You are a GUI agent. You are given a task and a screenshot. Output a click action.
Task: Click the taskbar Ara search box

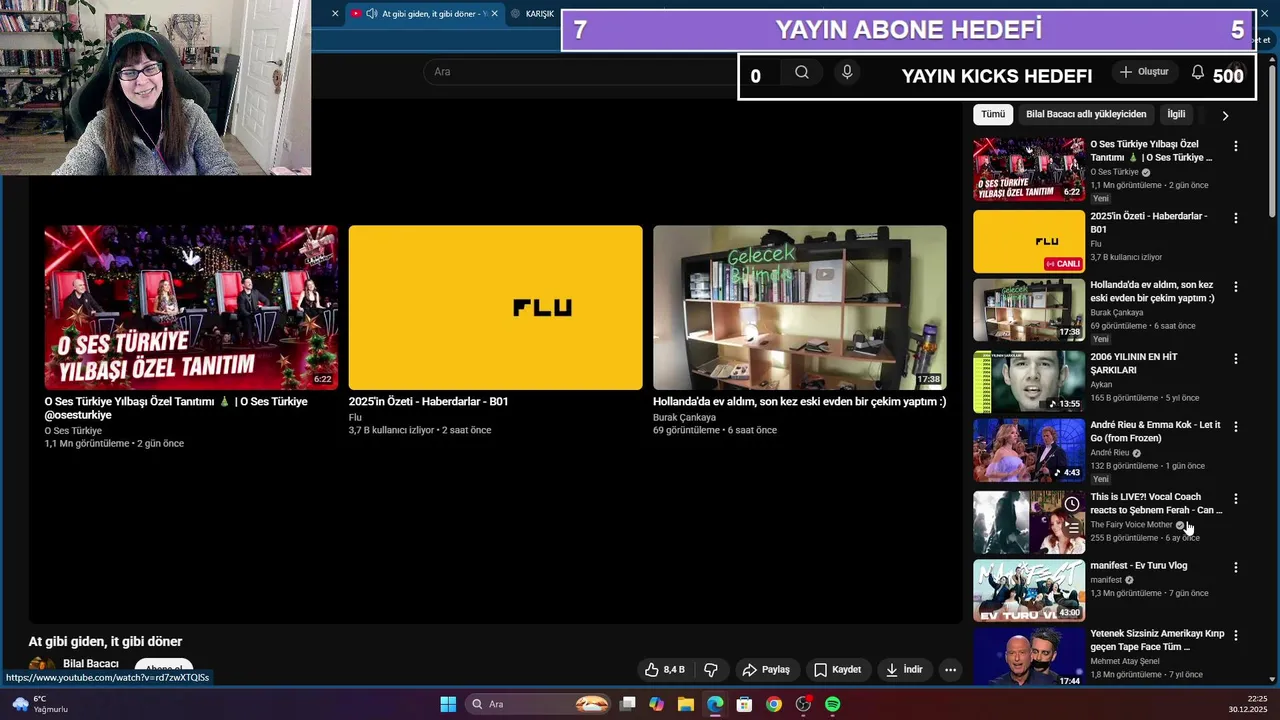pos(540,704)
